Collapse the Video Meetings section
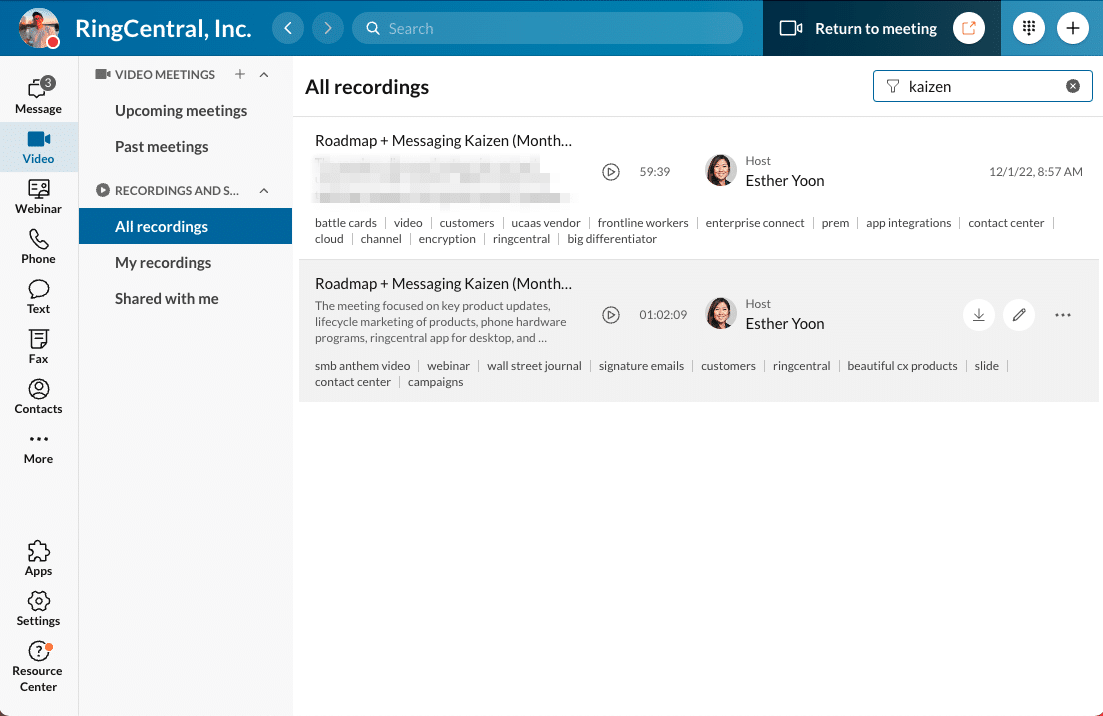Image resolution: width=1103 pixels, height=716 pixels. pos(264,75)
